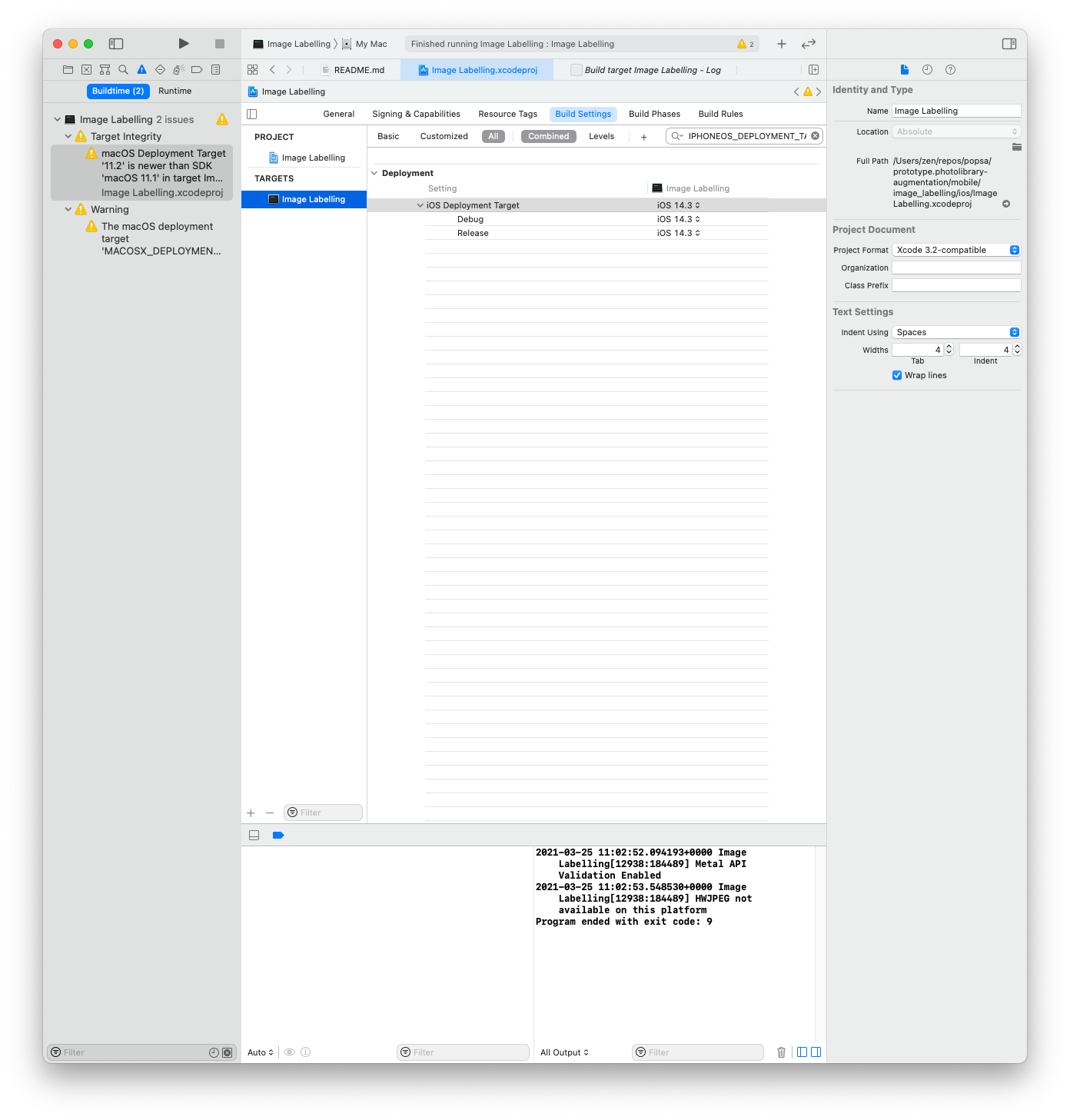Screen dimensions: 1070x1120
Task: Show only the variables view pane
Action: coord(802,1052)
